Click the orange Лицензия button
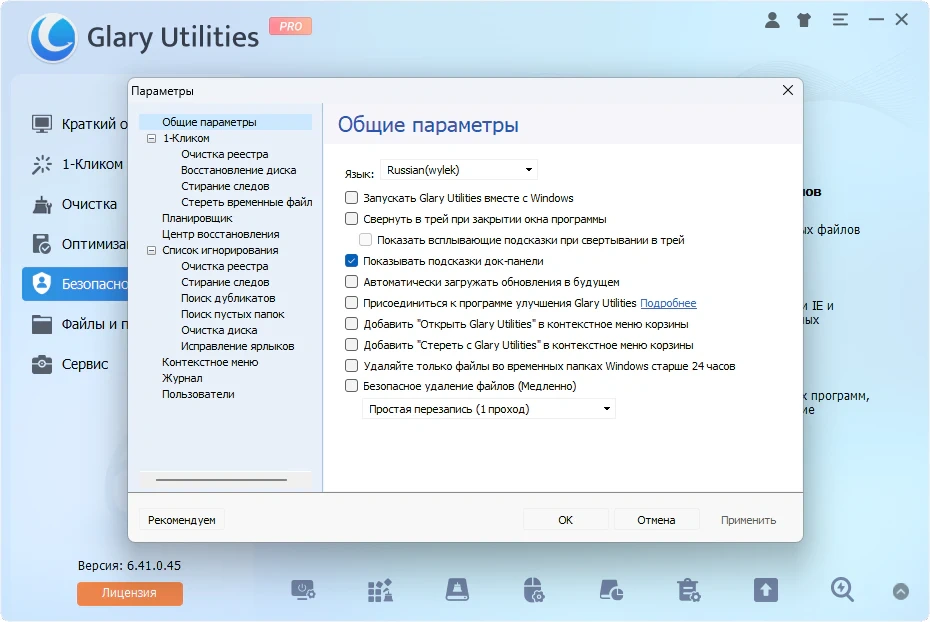 [x=129, y=593]
